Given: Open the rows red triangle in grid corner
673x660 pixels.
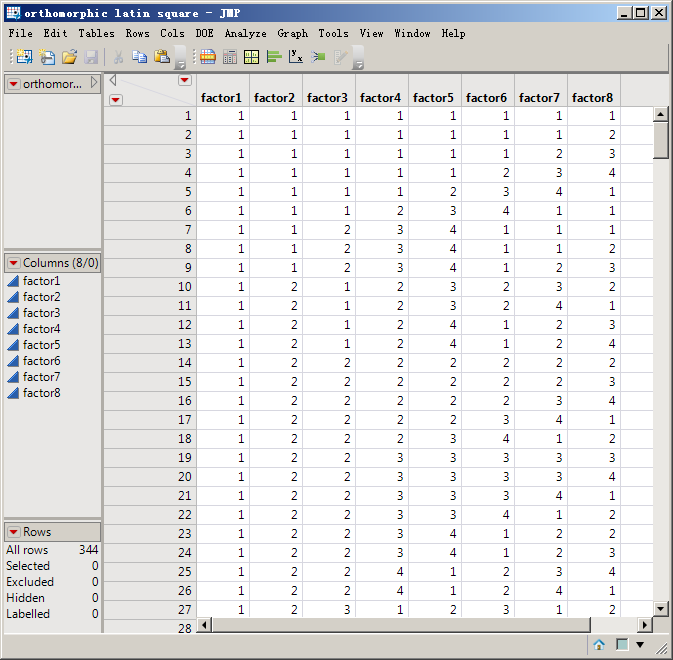Looking at the screenshot, I should (116, 100).
